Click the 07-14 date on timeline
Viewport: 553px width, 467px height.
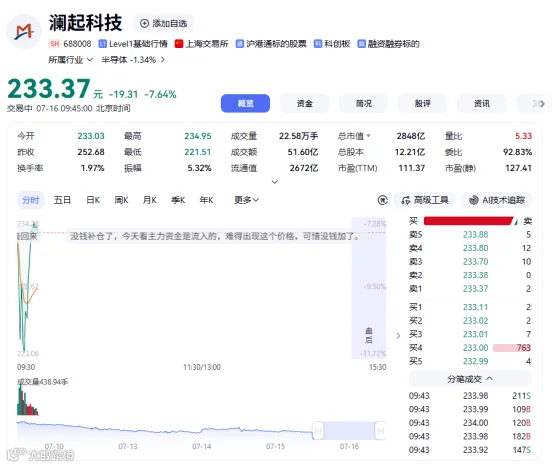point(202,447)
